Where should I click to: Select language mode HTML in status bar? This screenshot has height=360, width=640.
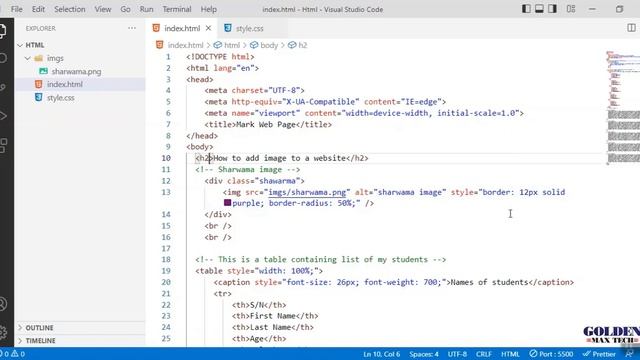tap(510, 354)
